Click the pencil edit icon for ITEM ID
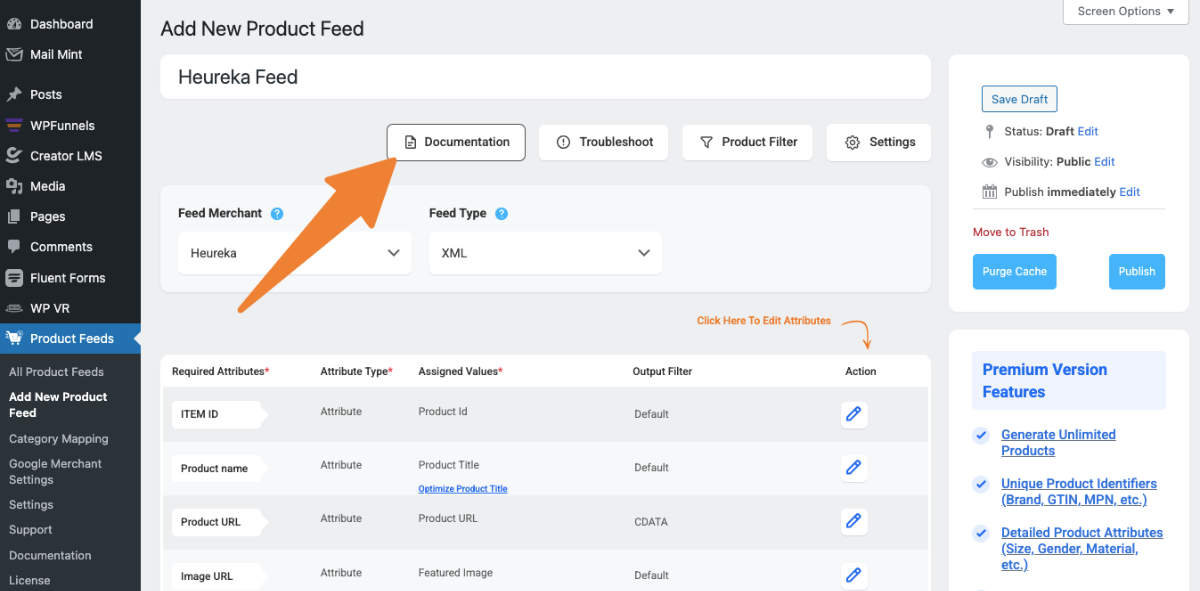 (x=853, y=414)
